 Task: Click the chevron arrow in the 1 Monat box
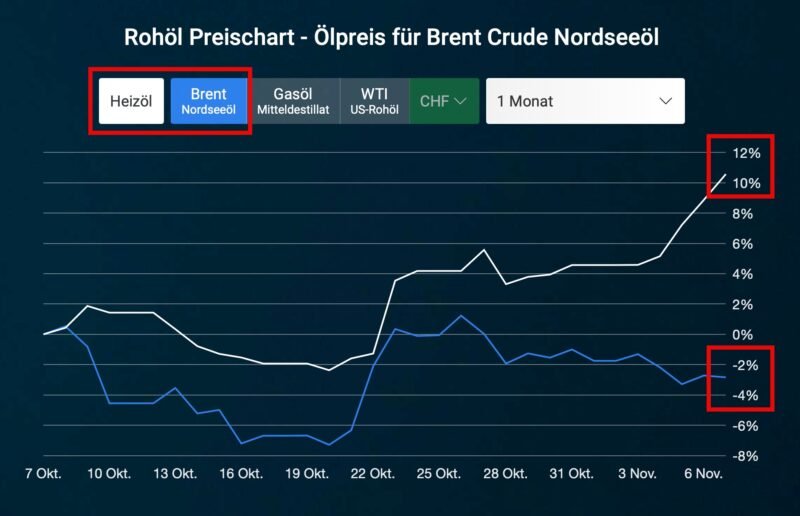666,101
